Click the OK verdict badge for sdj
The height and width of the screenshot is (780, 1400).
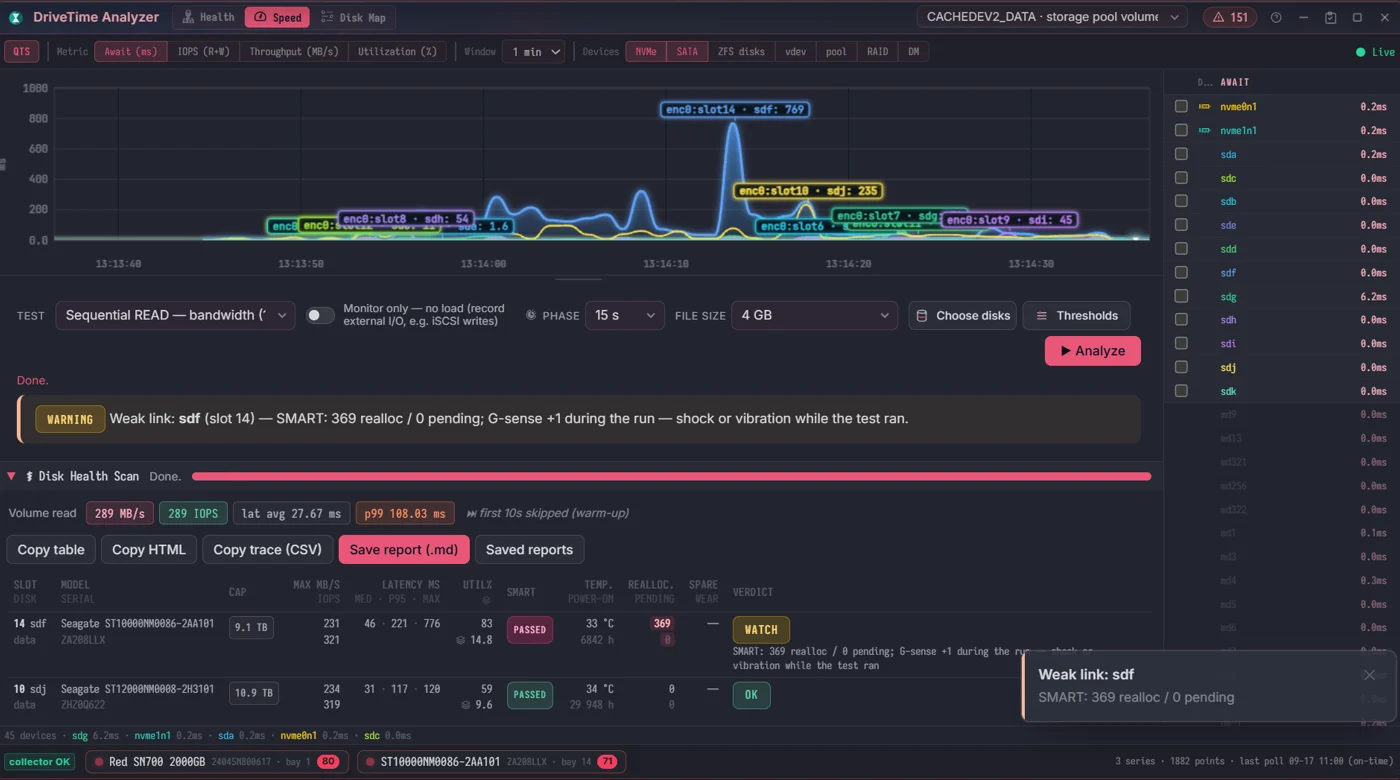click(x=751, y=695)
